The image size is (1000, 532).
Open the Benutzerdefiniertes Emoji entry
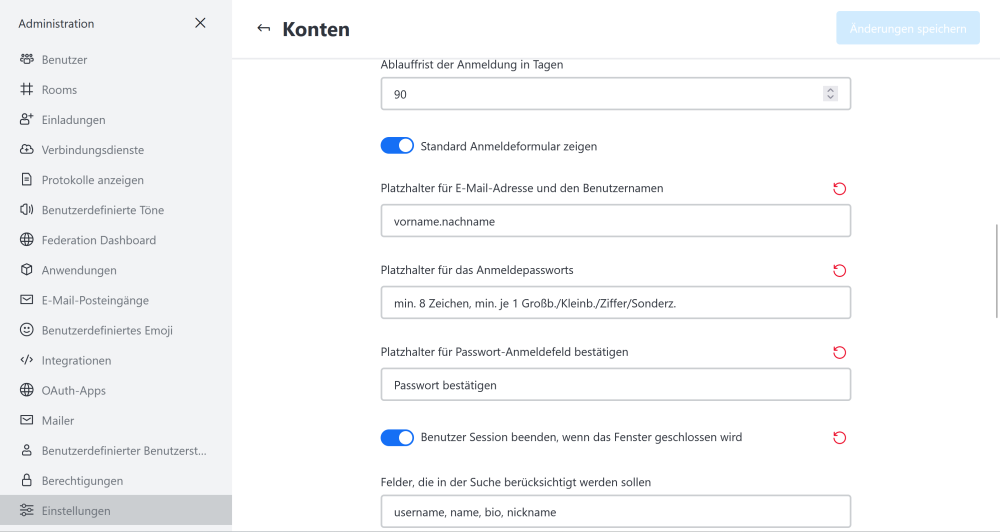116,330
